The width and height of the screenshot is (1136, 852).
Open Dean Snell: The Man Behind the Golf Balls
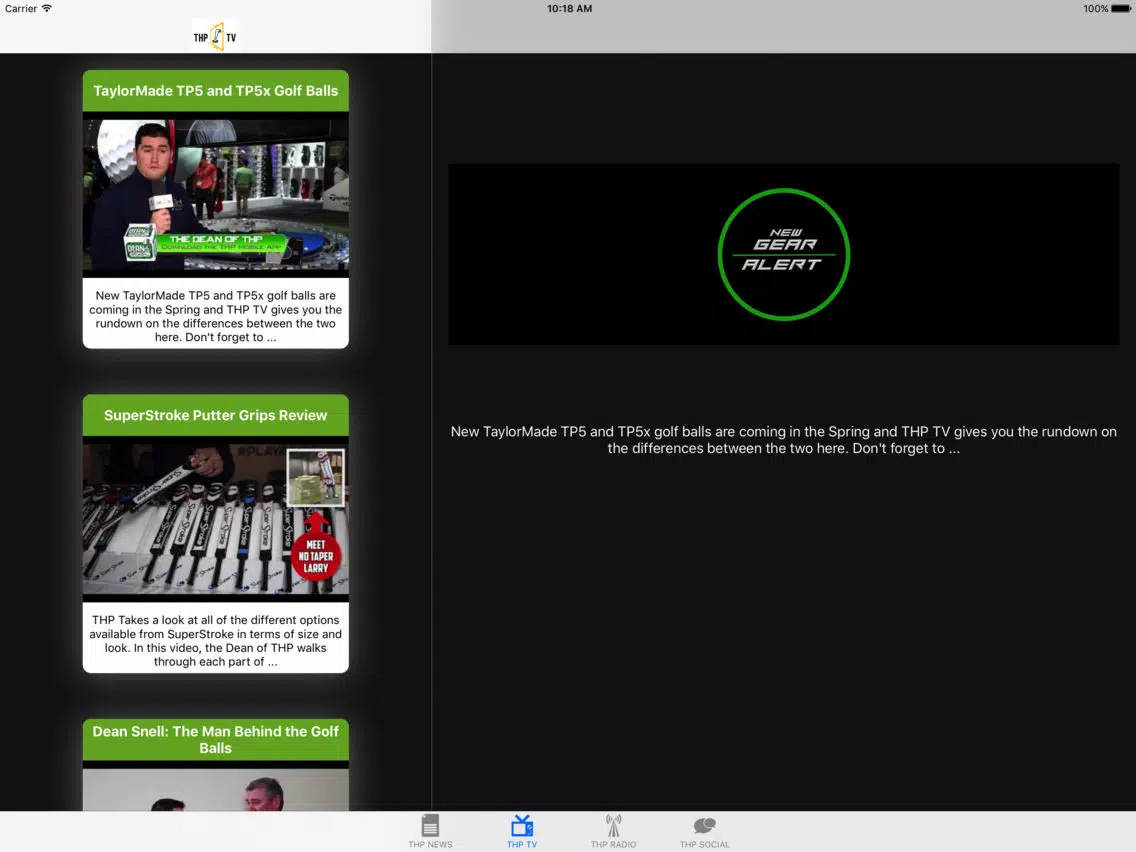pos(216,739)
